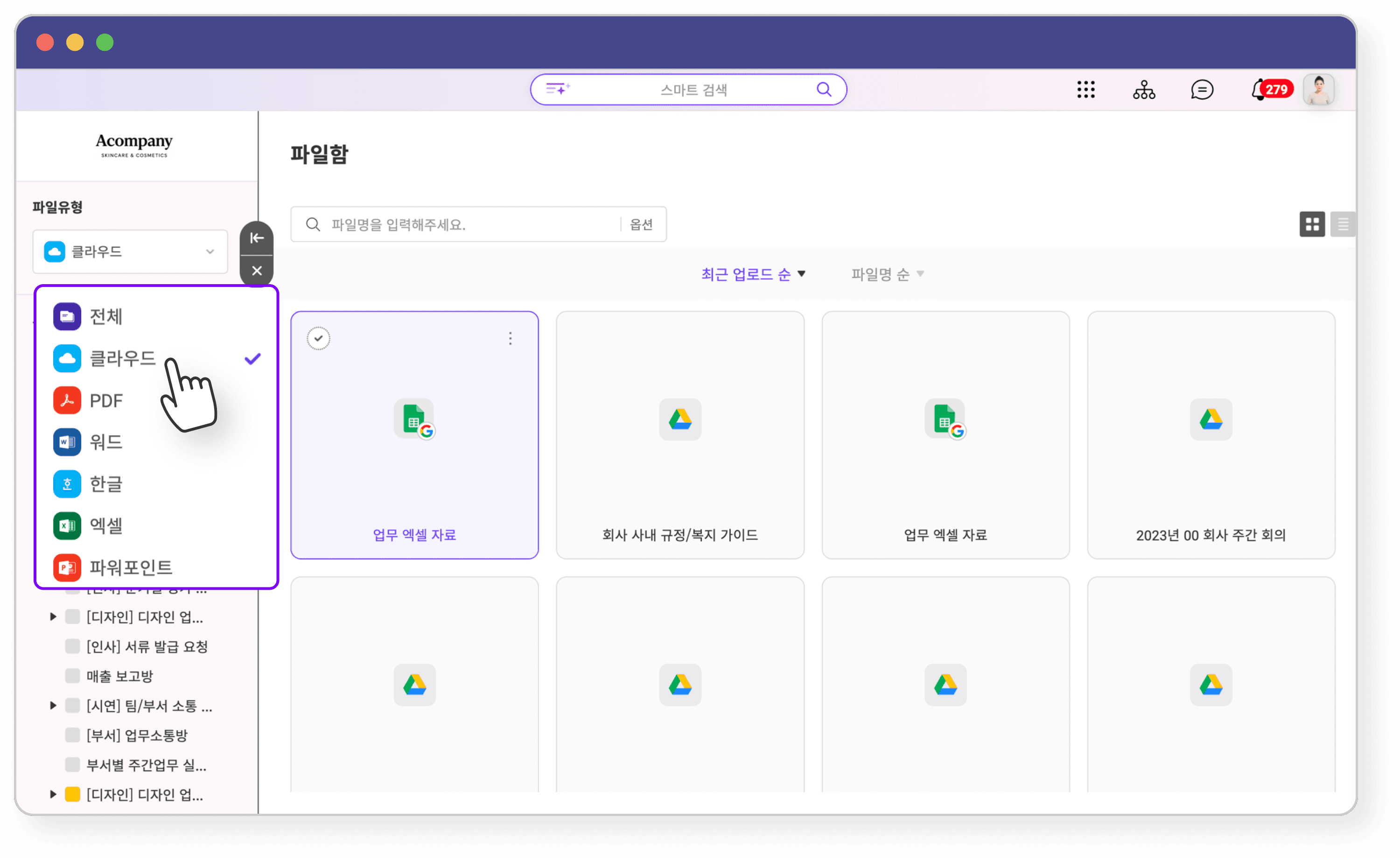Viewport: 1400px width, 858px height.
Task: Switch to grid view layout
Action: tap(1311, 224)
